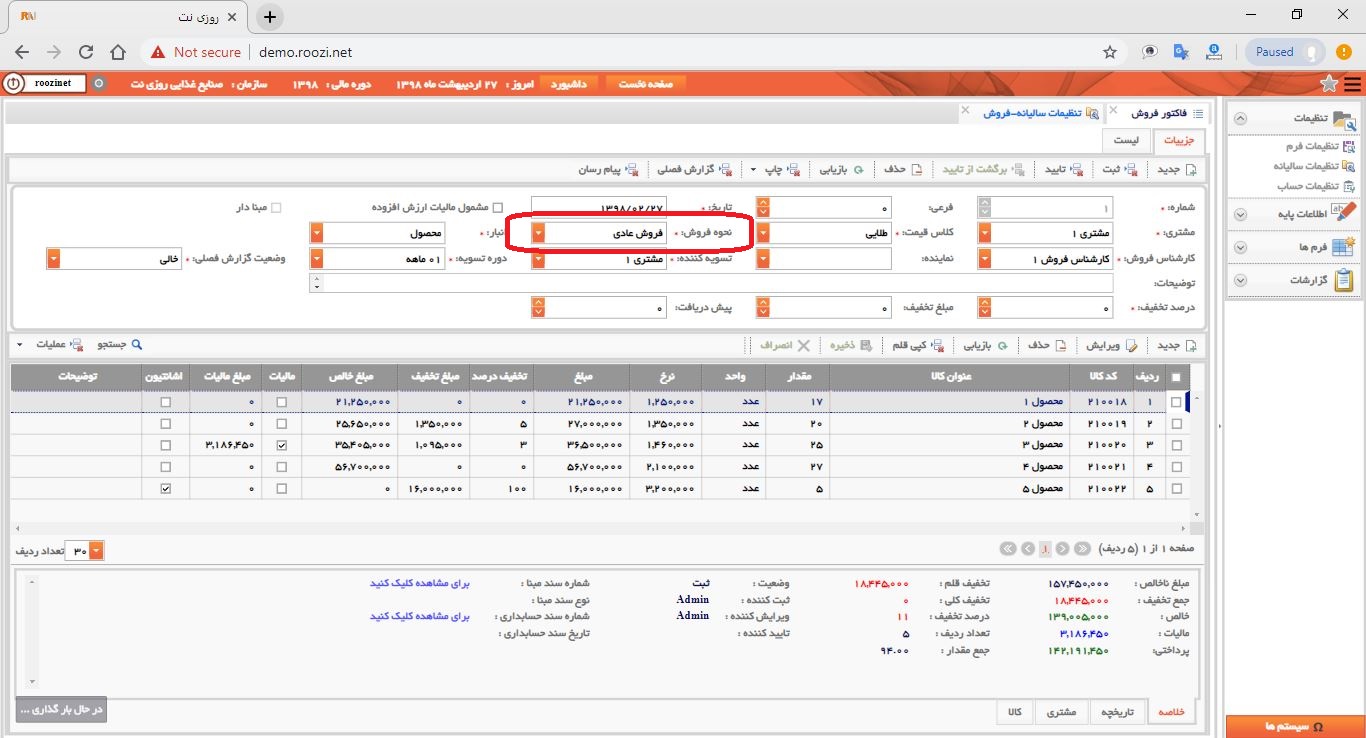Open the خلاصه (Summary) bottom tab
The height and width of the screenshot is (738, 1366).
coord(1171,712)
